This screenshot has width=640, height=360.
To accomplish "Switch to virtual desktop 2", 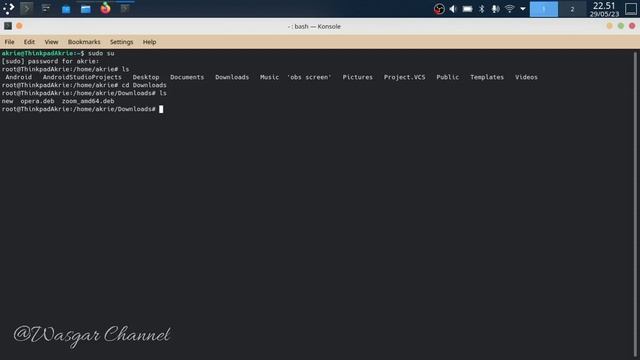I will (x=572, y=9).
